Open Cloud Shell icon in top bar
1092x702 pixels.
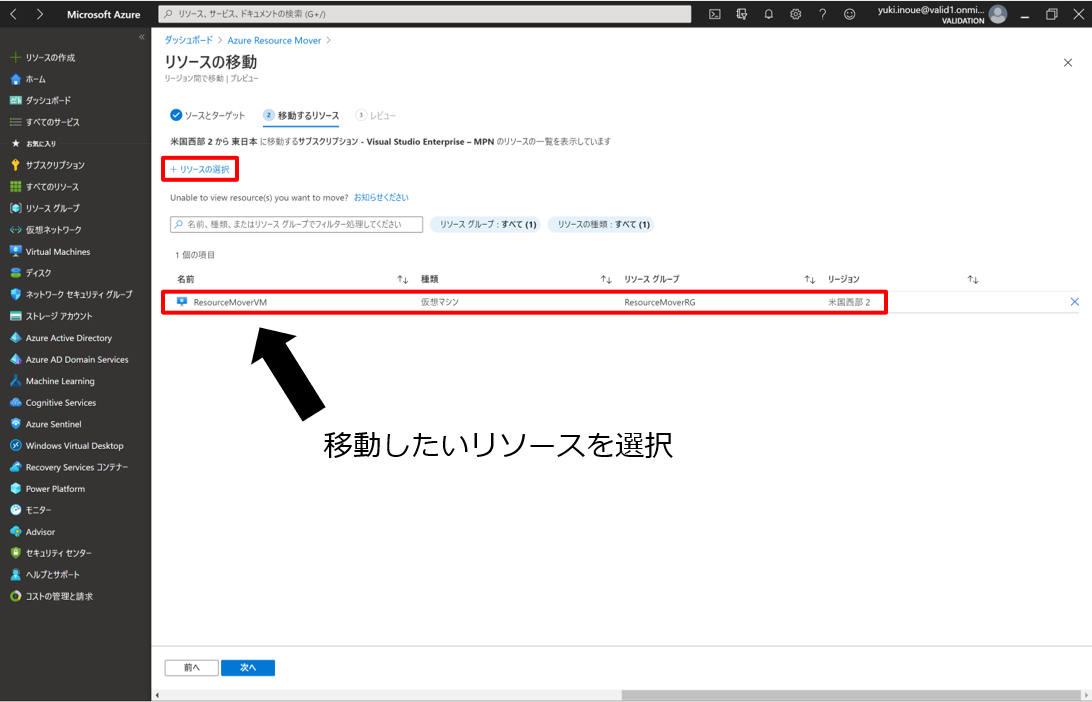[x=715, y=14]
